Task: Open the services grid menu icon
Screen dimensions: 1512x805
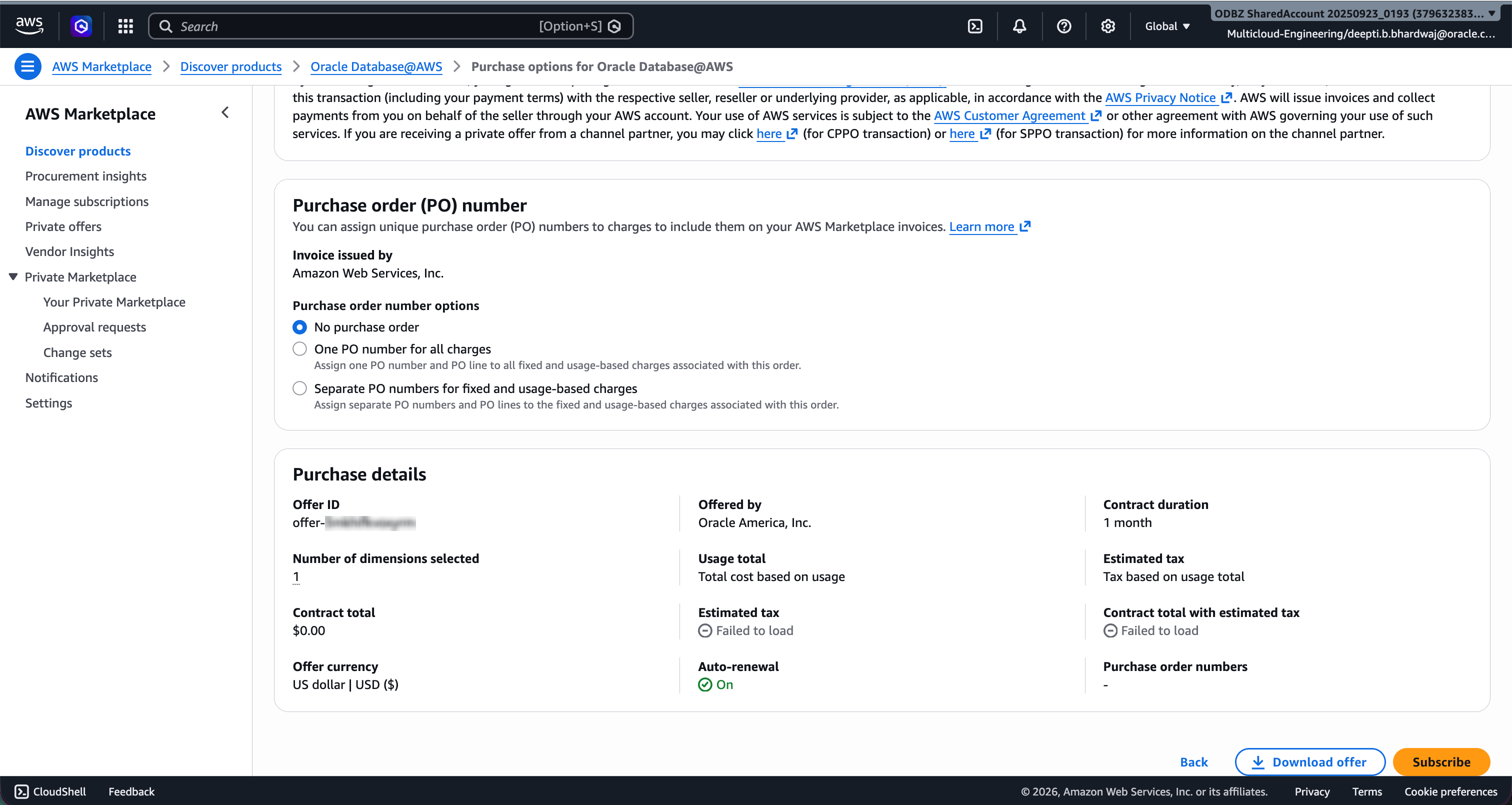Action: pos(125,26)
